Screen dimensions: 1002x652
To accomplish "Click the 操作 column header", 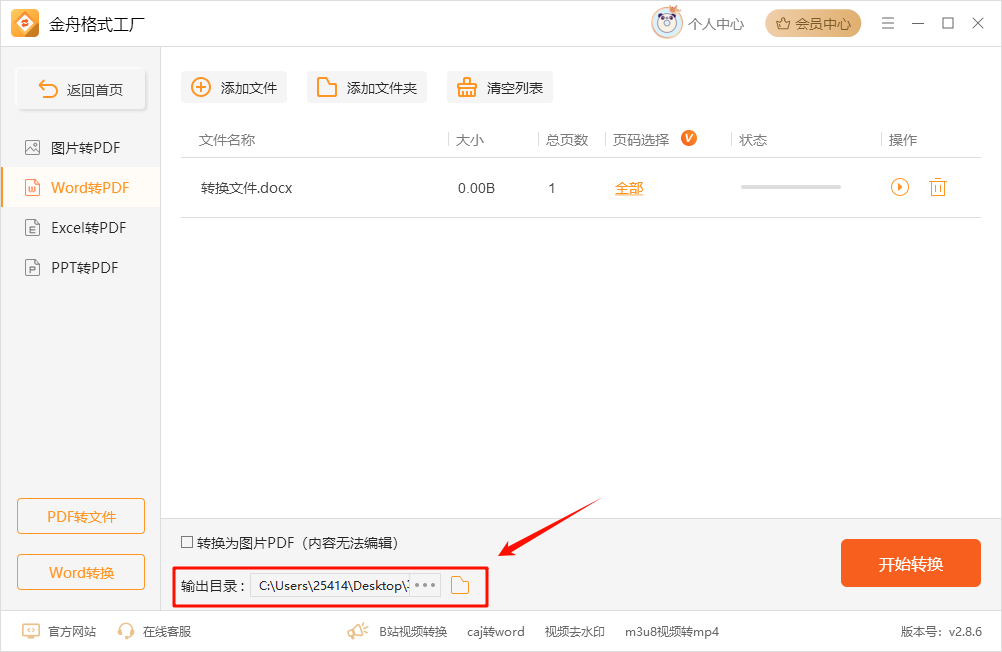I will [902, 140].
